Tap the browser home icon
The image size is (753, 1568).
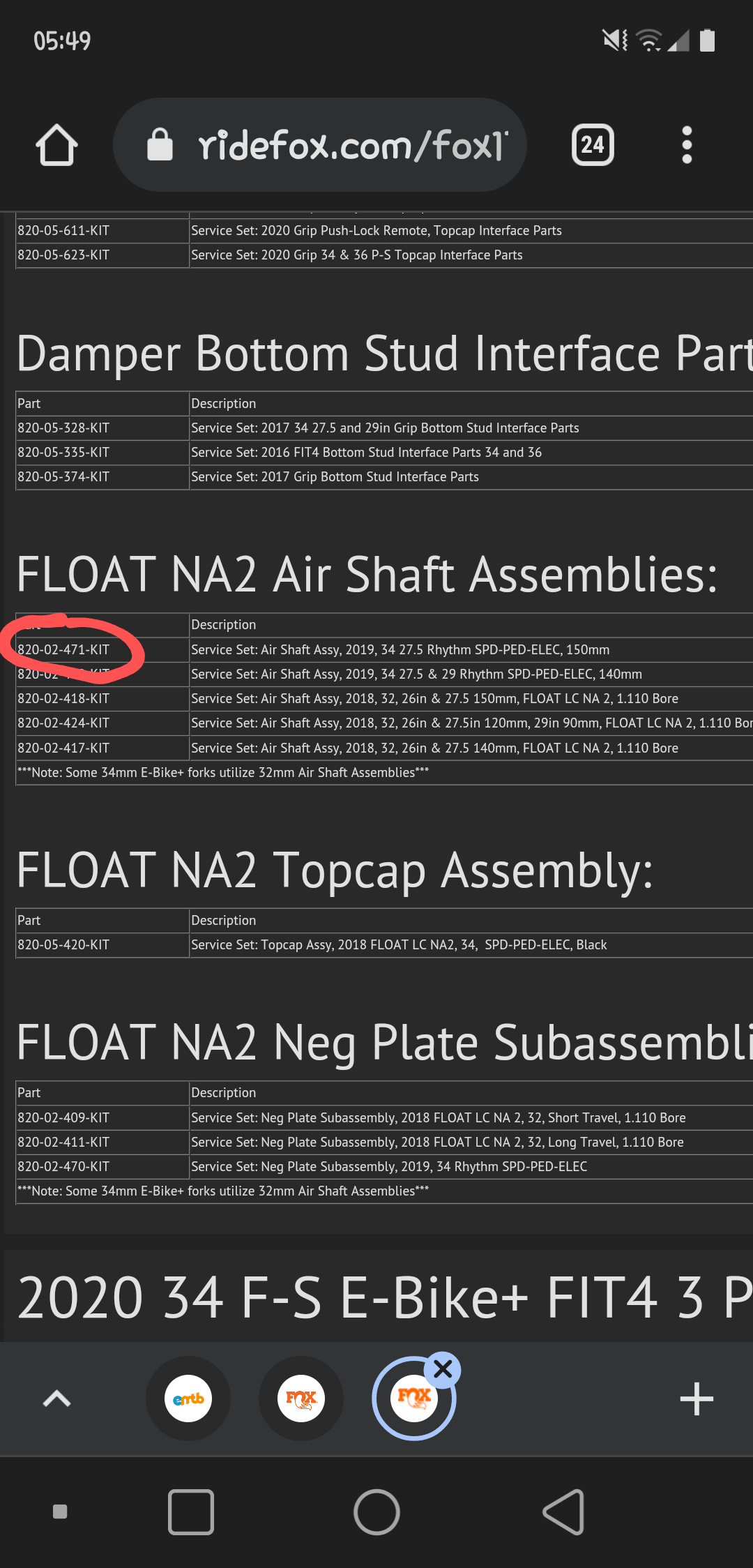pyautogui.click(x=56, y=145)
